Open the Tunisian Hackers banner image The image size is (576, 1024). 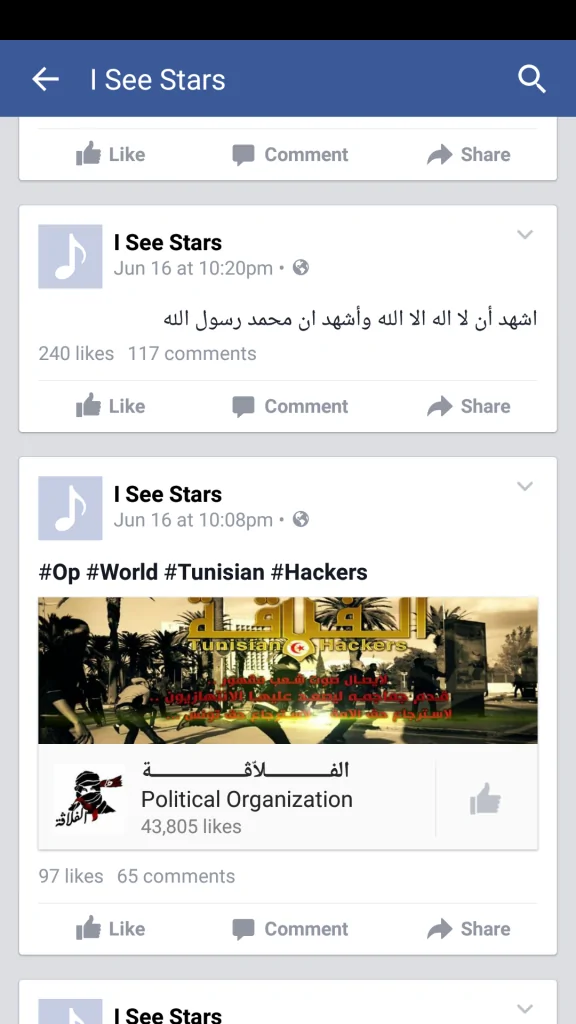[x=288, y=670]
